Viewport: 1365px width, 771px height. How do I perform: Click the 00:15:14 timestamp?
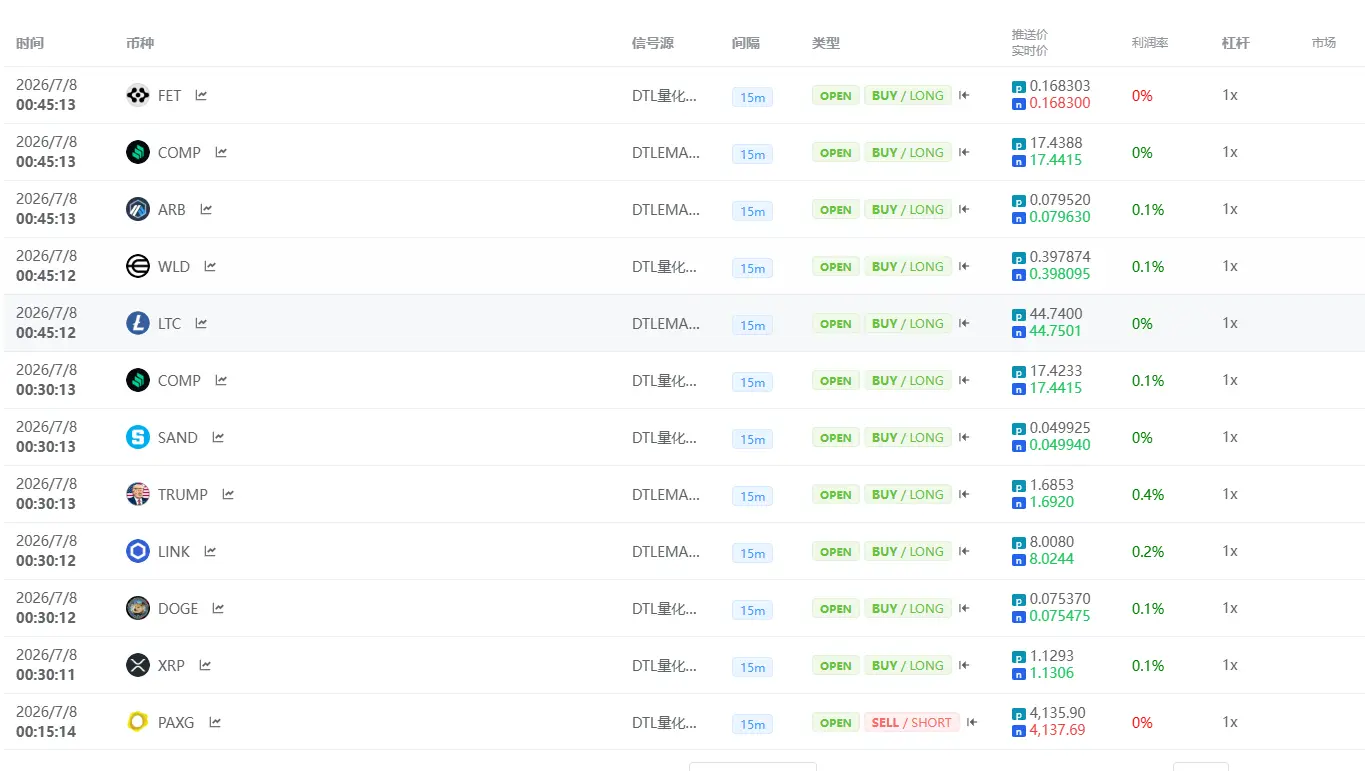point(46,732)
